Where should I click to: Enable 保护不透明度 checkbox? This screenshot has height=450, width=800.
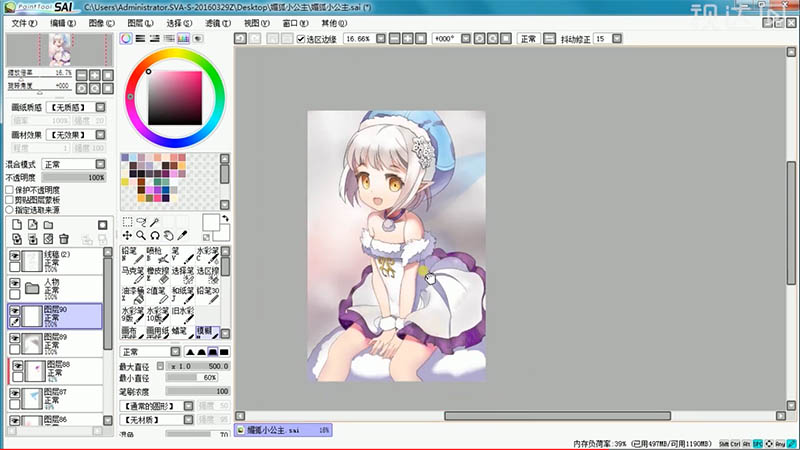(x=9, y=190)
